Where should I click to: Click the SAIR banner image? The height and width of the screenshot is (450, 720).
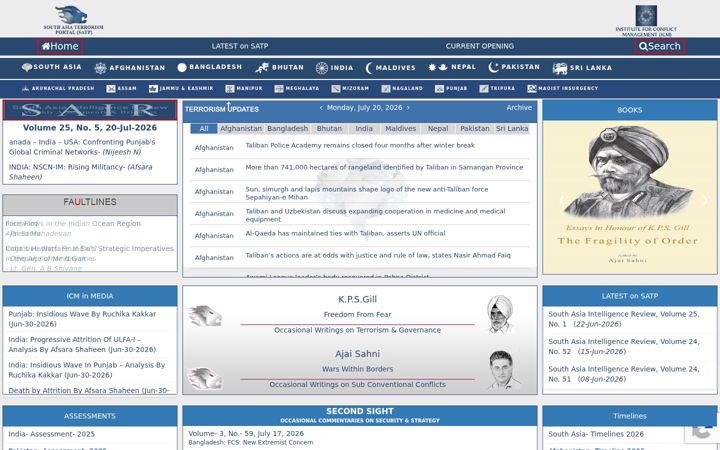(90, 110)
